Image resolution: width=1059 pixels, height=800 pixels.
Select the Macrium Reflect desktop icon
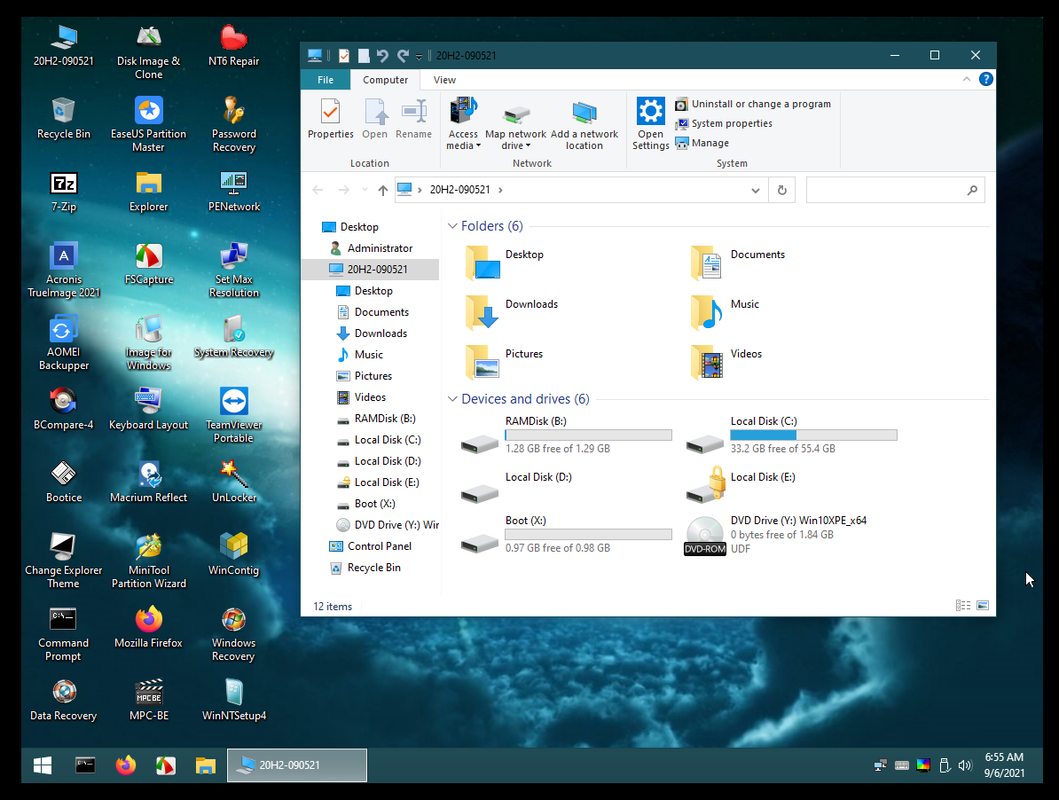(x=149, y=483)
